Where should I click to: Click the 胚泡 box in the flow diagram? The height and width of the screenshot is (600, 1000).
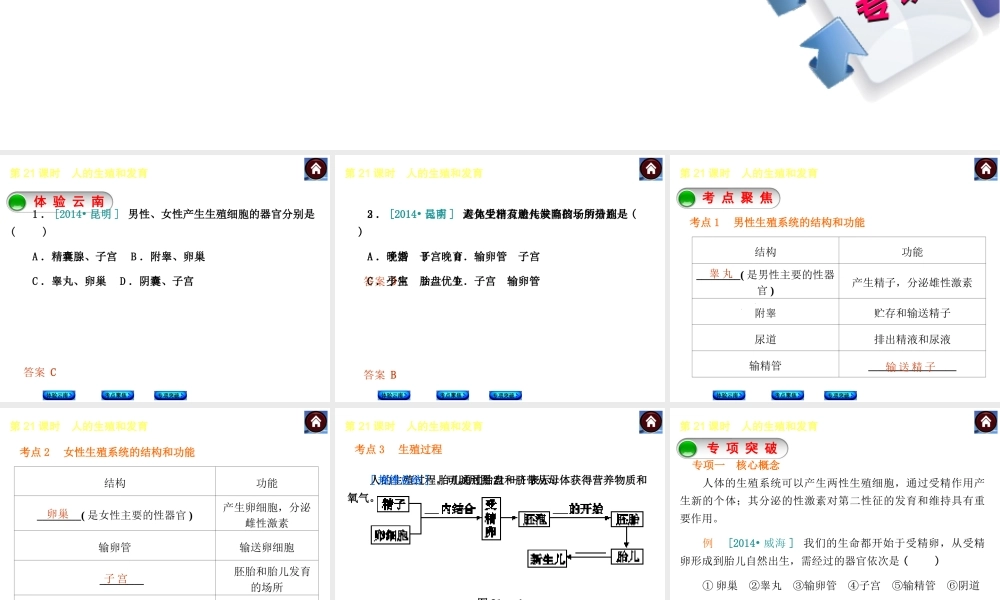click(x=534, y=519)
